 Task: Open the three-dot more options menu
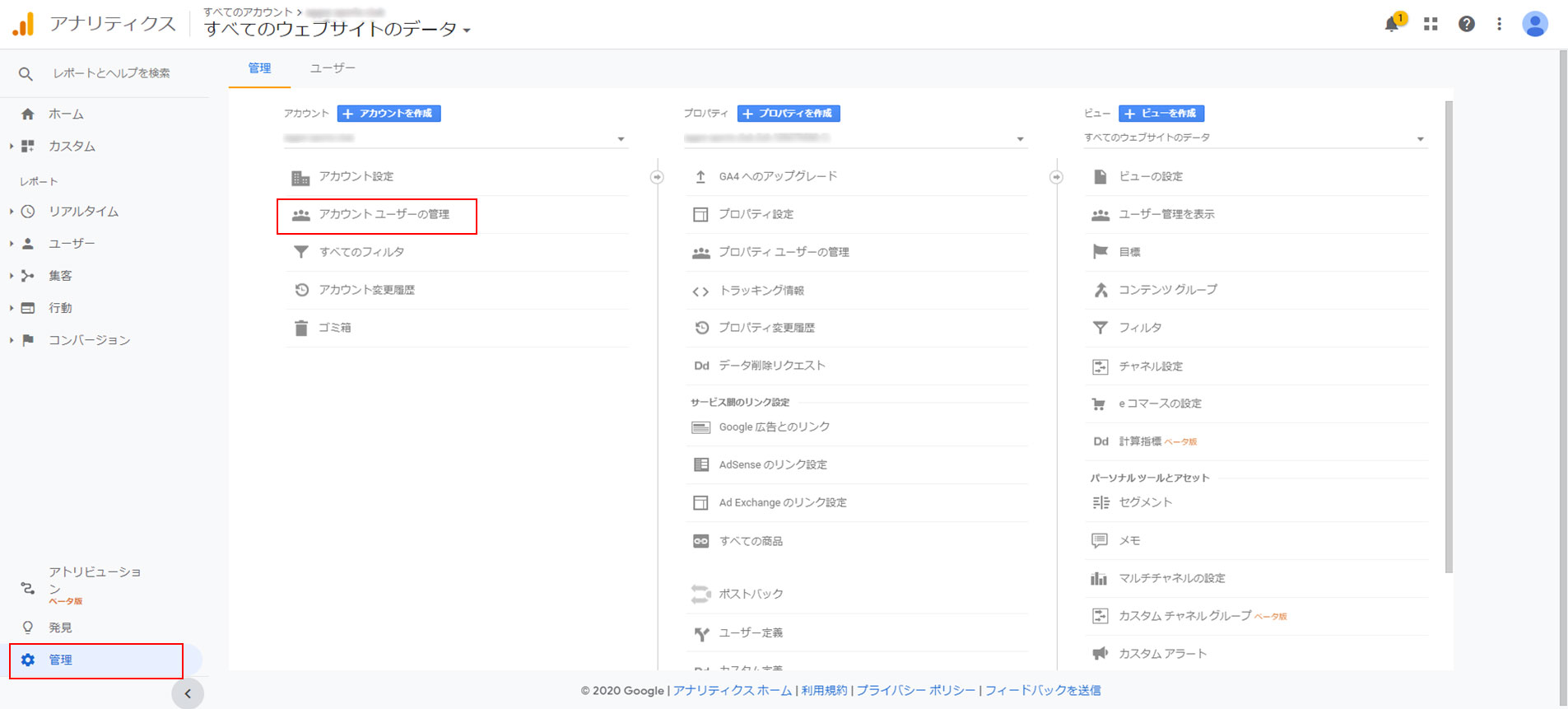(x=1499, y=24)
